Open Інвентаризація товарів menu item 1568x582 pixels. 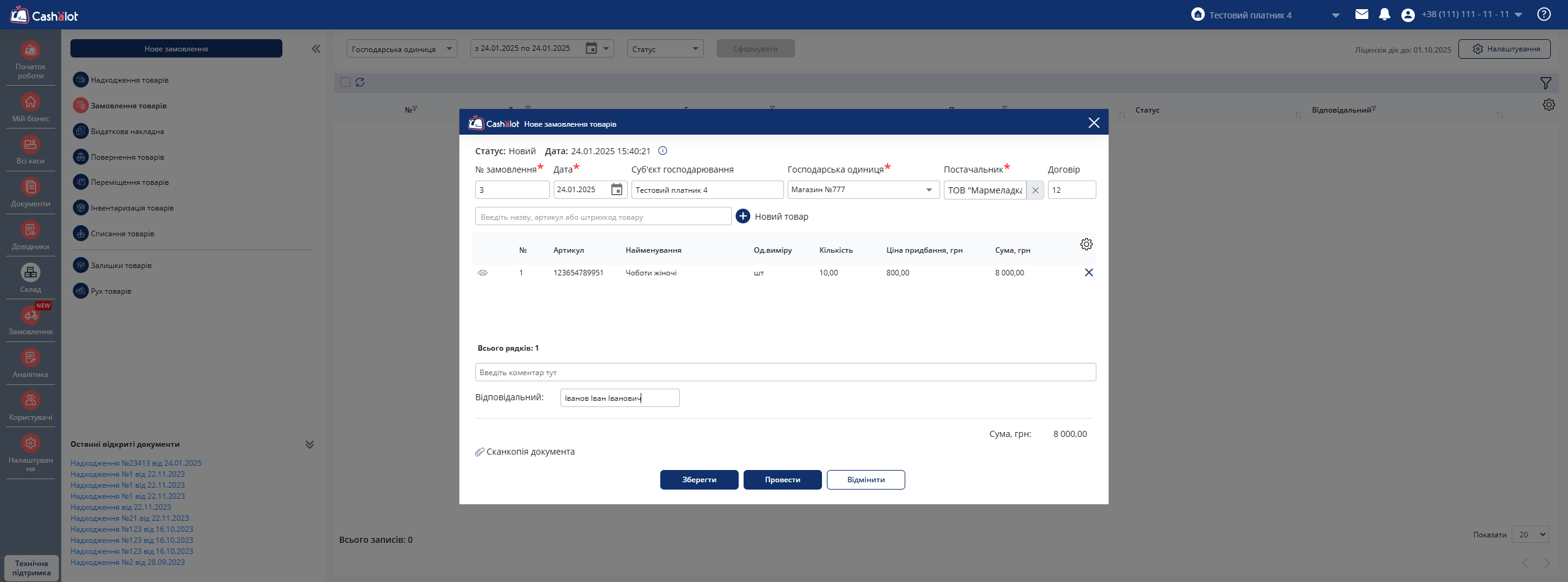124,207
